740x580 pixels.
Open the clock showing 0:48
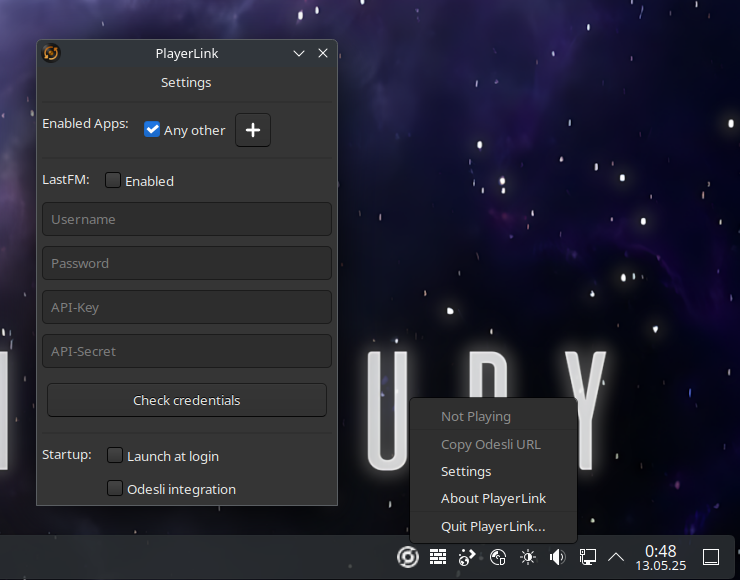point(661,557)
